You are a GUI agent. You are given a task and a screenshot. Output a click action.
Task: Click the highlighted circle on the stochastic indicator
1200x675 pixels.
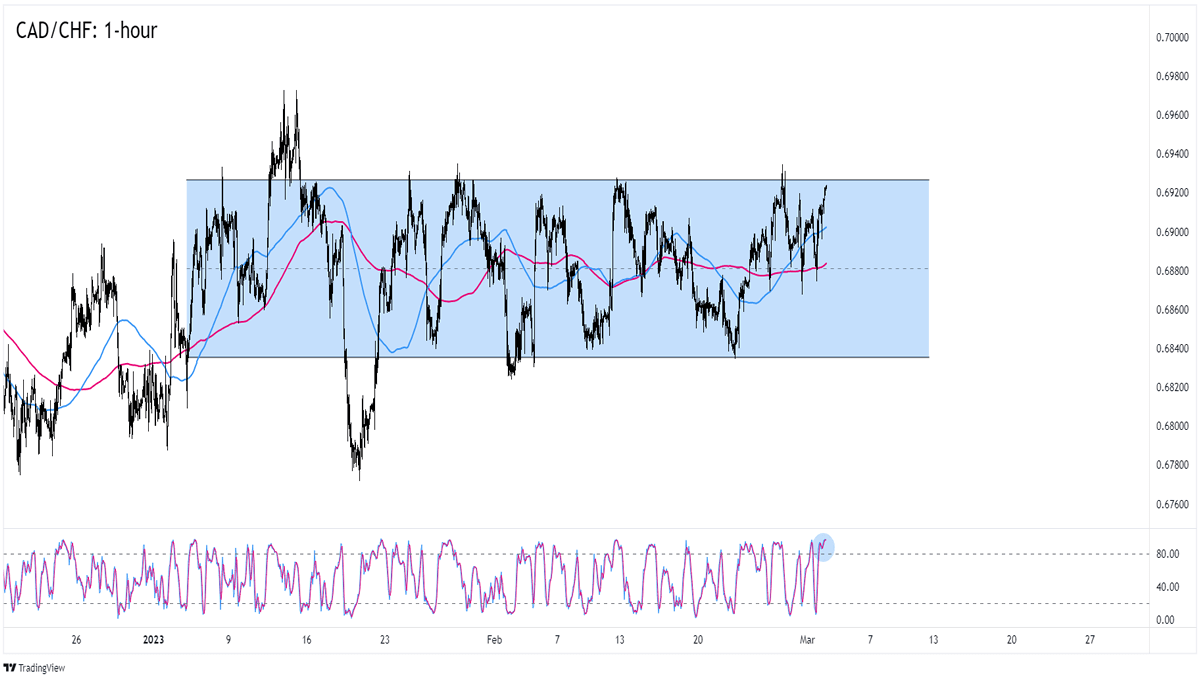[x=822, y=546]
